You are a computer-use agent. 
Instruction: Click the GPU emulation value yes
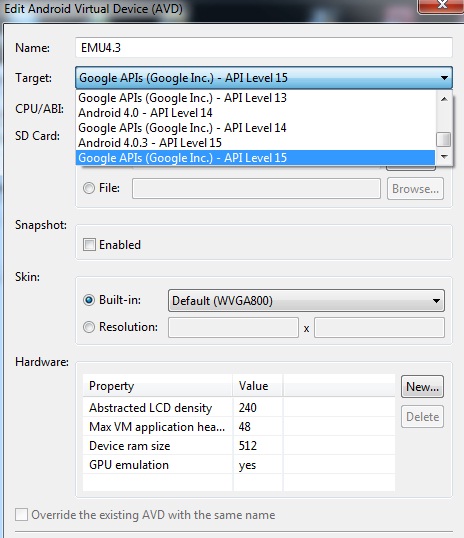(247, 465)
